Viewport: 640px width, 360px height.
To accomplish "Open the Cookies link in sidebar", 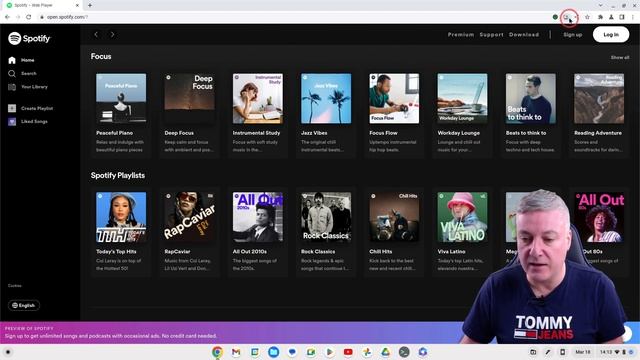I will pyautogui.click(x=15, y=286).
